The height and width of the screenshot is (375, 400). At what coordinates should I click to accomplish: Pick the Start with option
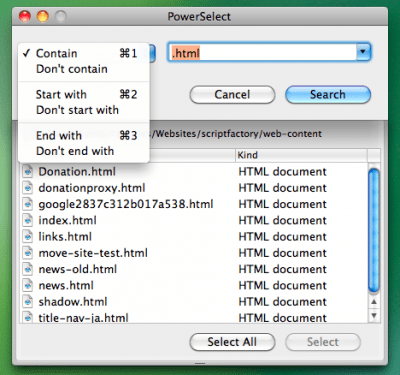pos(84,94)
